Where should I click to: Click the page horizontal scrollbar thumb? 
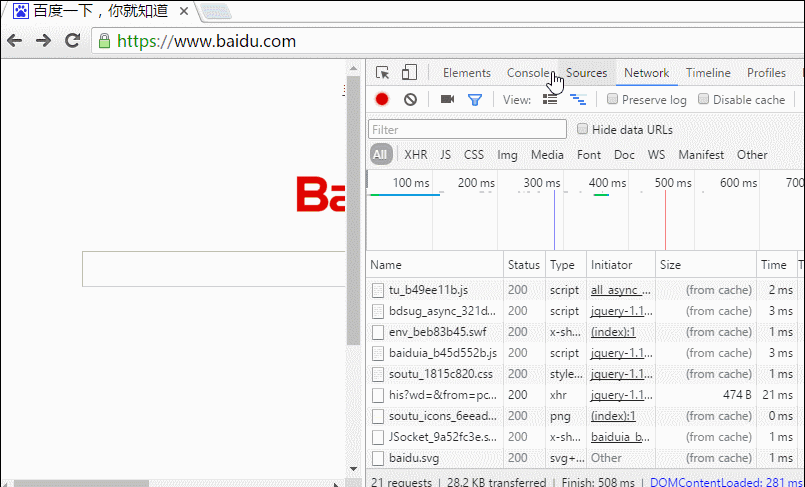point(81,483)
